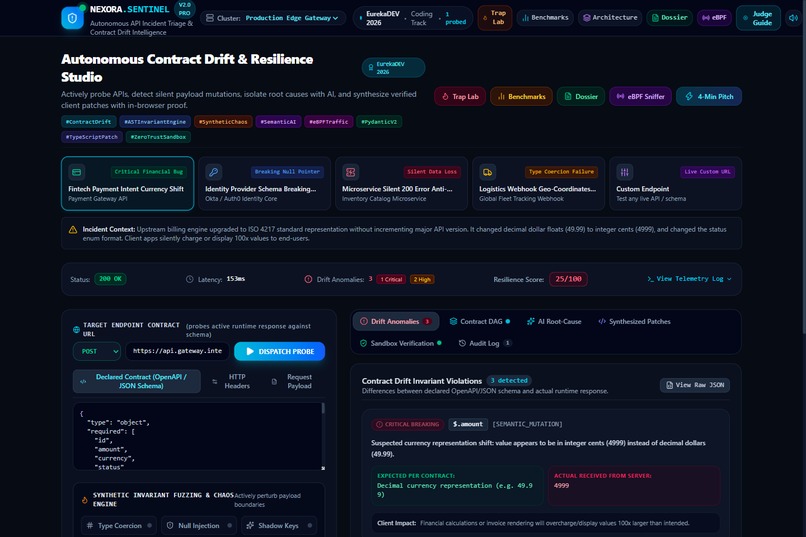
Task: Click the Identity Provider card's key icon
Action: (213, 172)
